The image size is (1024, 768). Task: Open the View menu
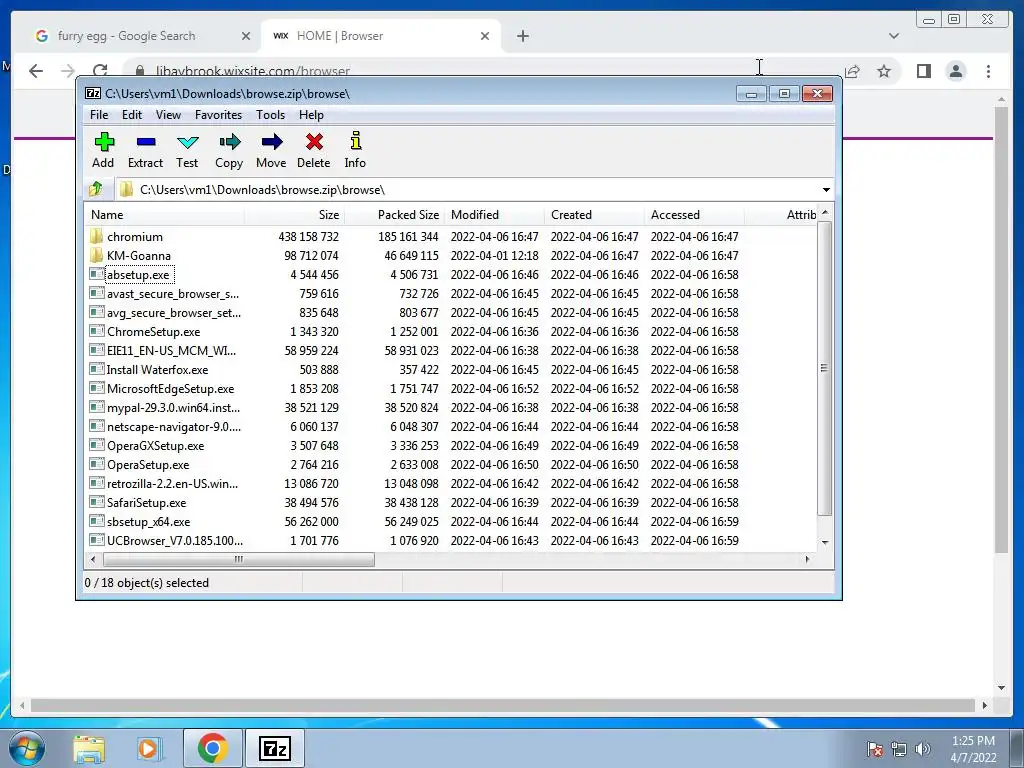point(168,115)
